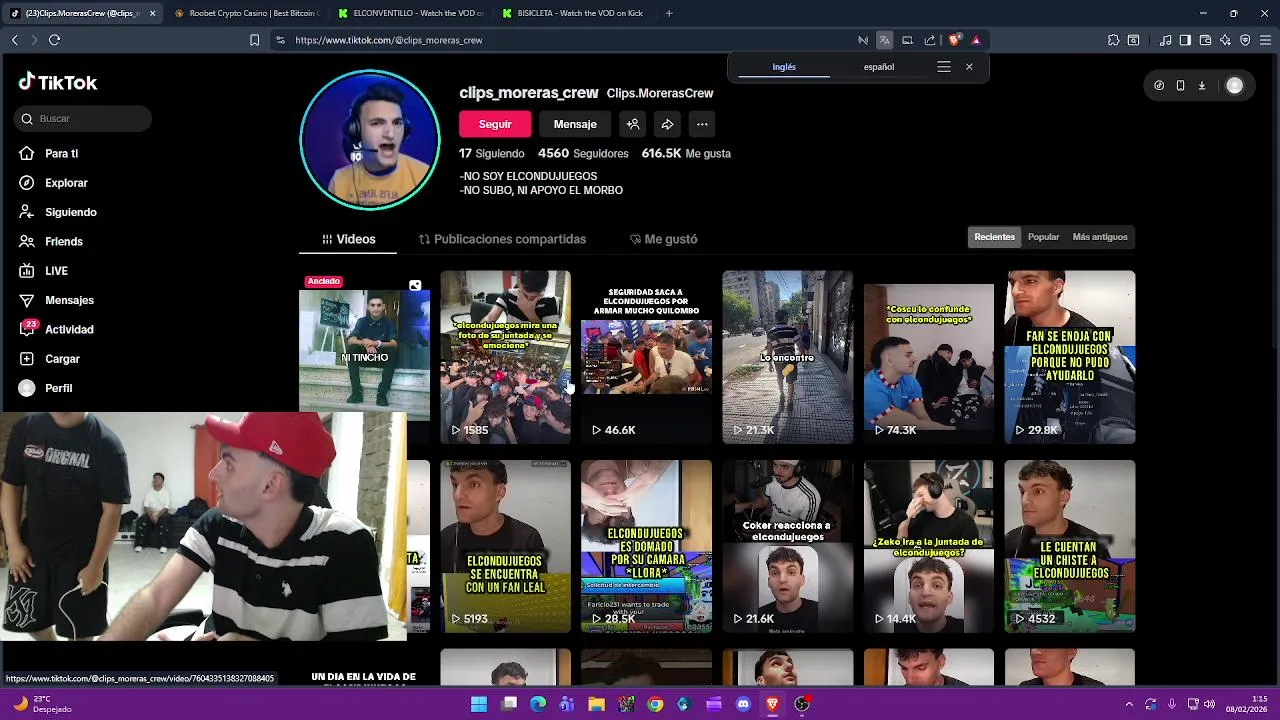The height and width of the screenshot is (720, 1280).
Task: Open domado por su camara video
Action: tap(646, 546)
